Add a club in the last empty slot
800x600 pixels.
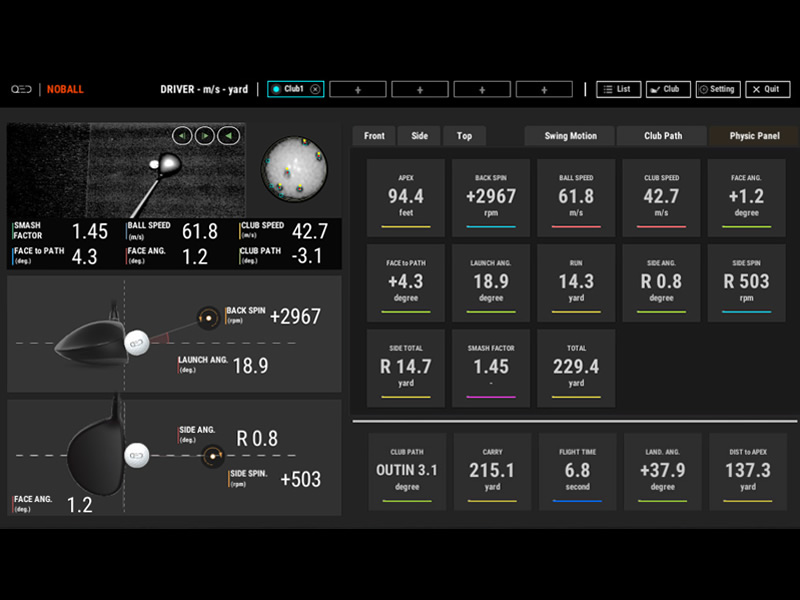tap(543, 89)
